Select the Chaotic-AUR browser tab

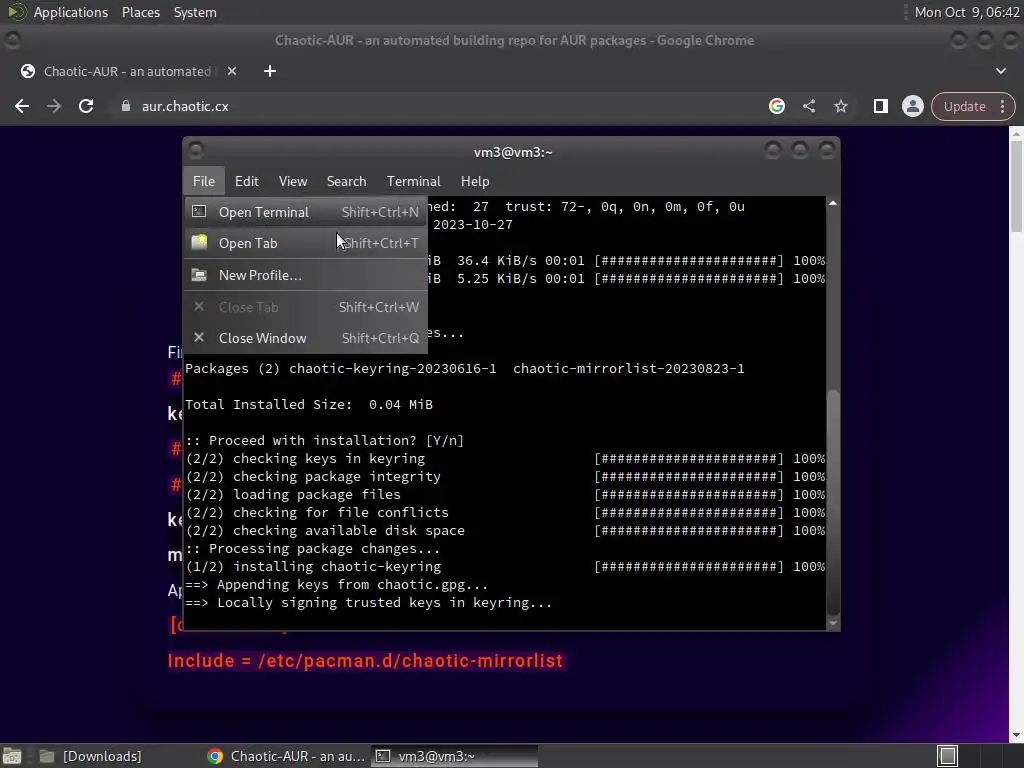pos(127,71)
